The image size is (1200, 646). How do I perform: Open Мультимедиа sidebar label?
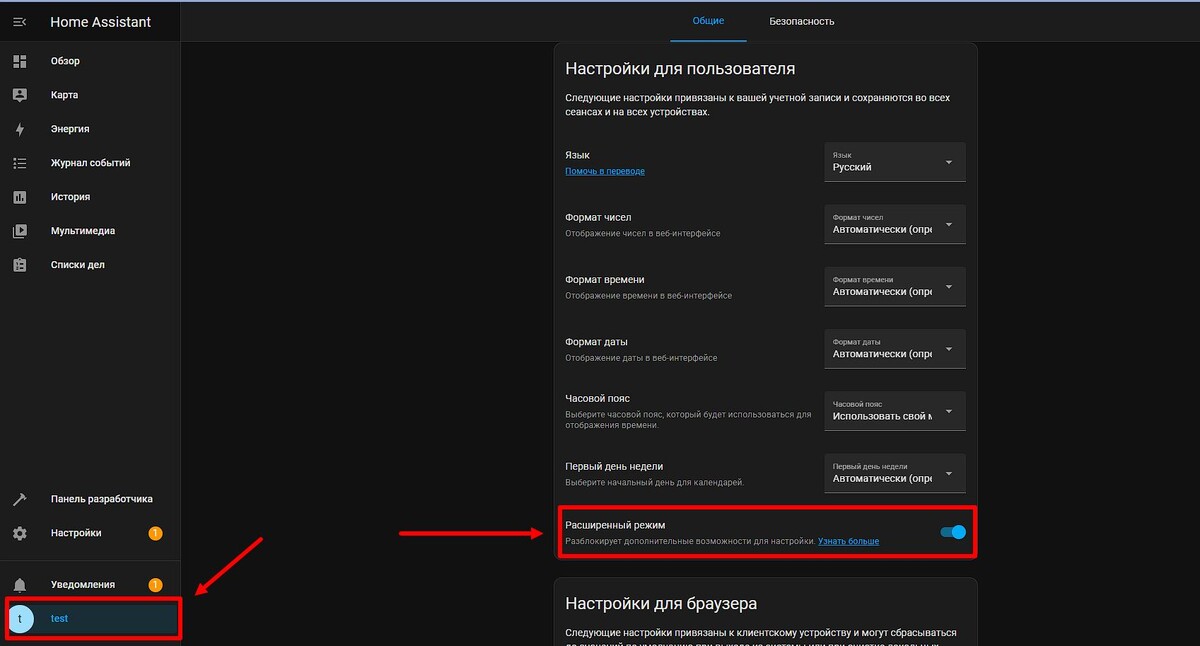coord(83,231)
